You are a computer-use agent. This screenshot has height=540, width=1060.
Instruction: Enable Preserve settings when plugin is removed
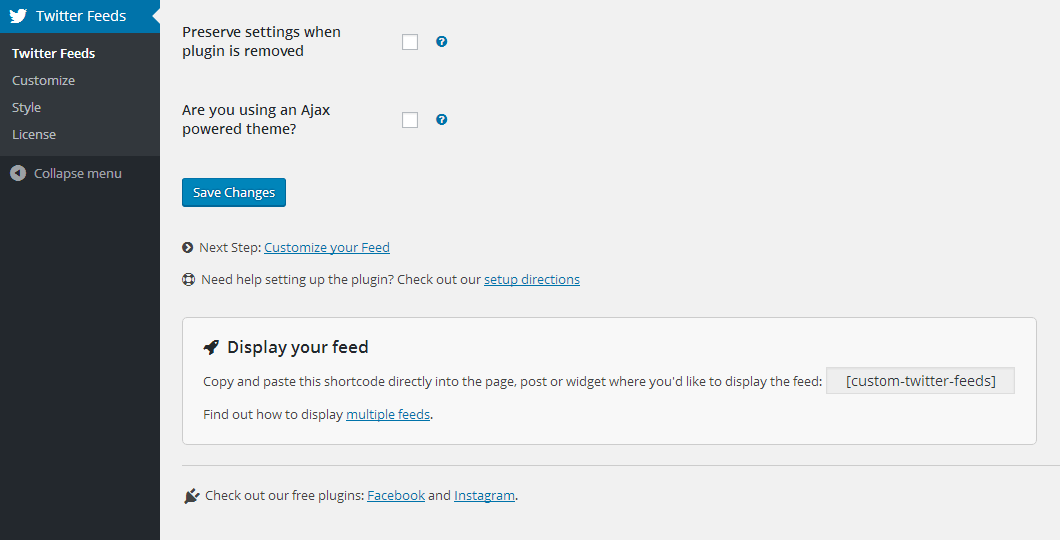pos(410,42)
